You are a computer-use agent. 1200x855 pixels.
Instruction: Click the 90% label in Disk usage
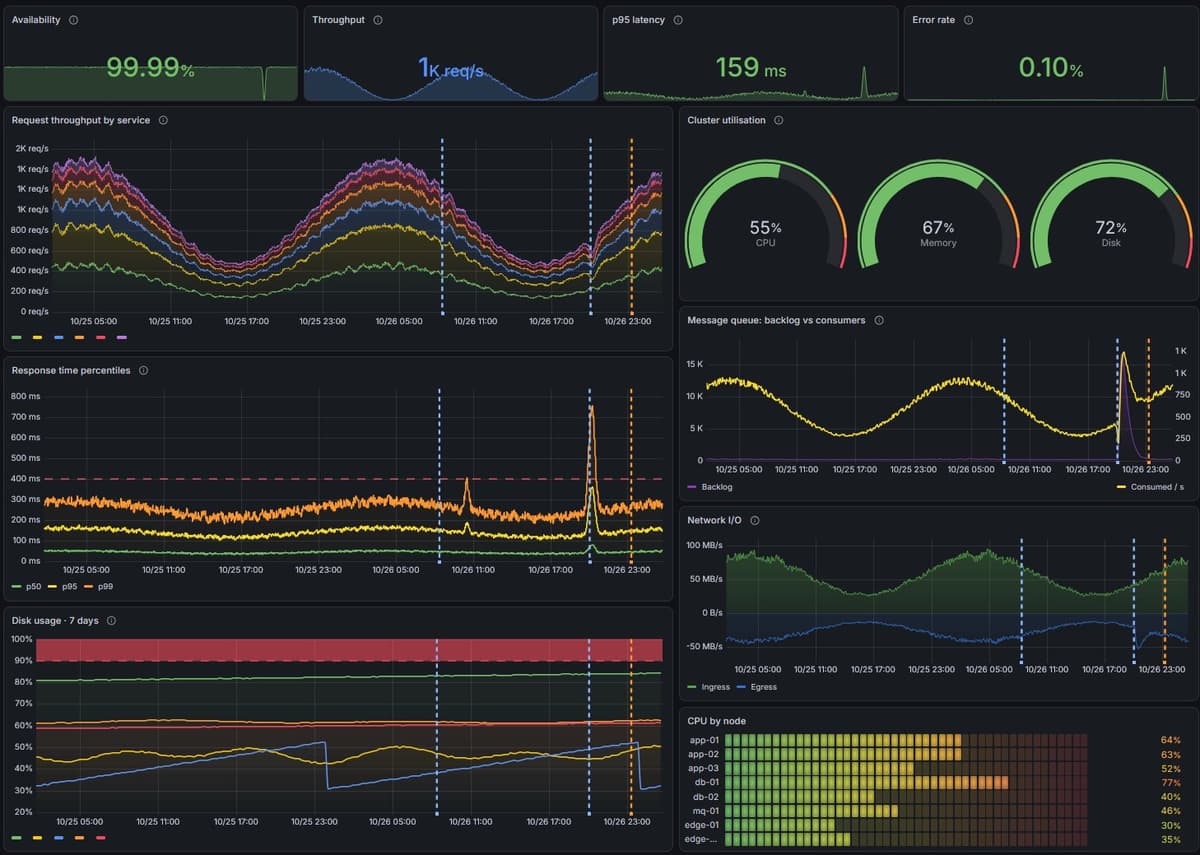(22, 660)
